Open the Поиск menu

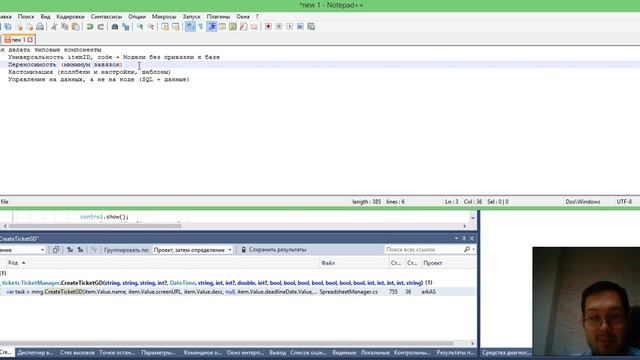pyautogui.click(x=26, y=17)
